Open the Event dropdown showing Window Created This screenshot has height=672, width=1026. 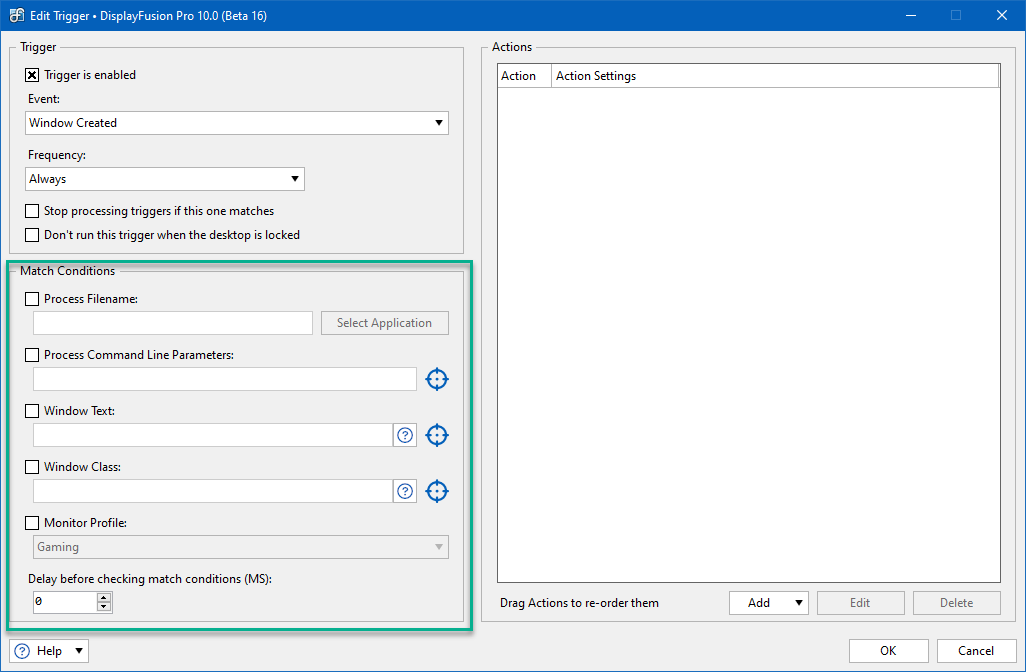pos(237,123)
